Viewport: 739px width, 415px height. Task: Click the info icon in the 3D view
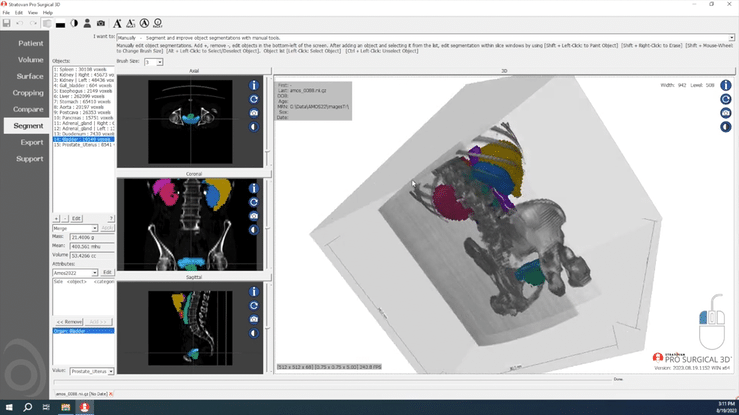tap(725, 86)
